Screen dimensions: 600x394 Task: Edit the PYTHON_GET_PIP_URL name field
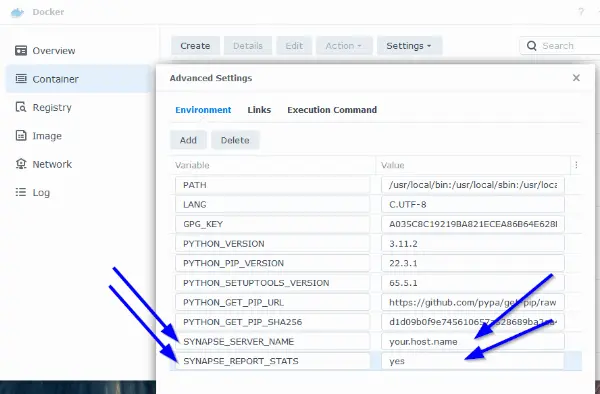[x=272, y=302]
